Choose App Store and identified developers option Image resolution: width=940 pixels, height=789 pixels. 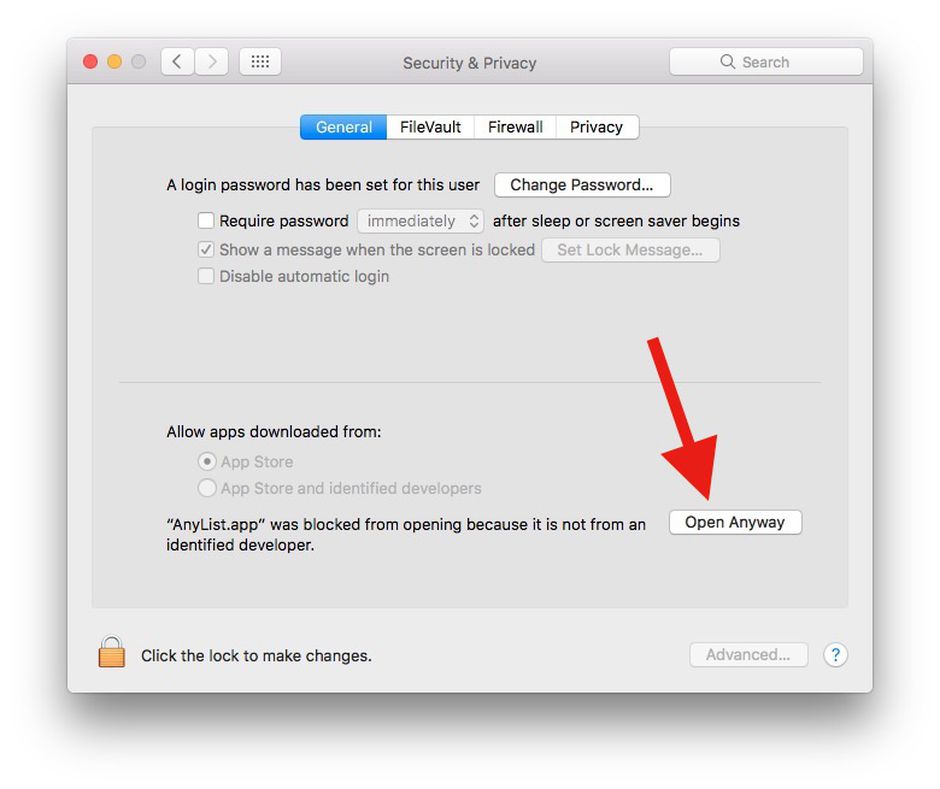(x=207, y=488)
